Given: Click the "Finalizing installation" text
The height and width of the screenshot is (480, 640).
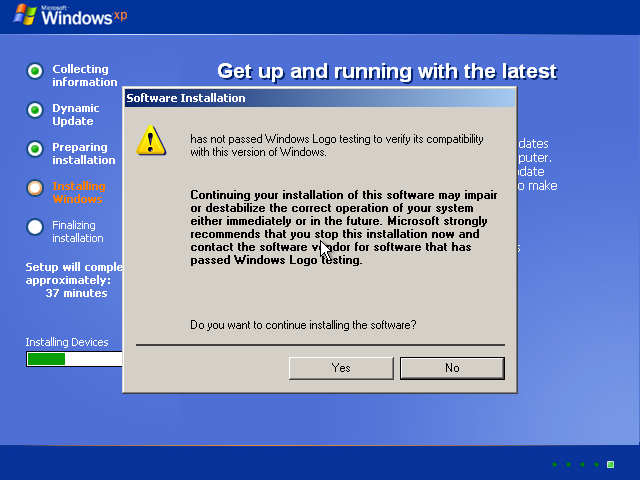Looking at the screenshot, I should (78, 231).
